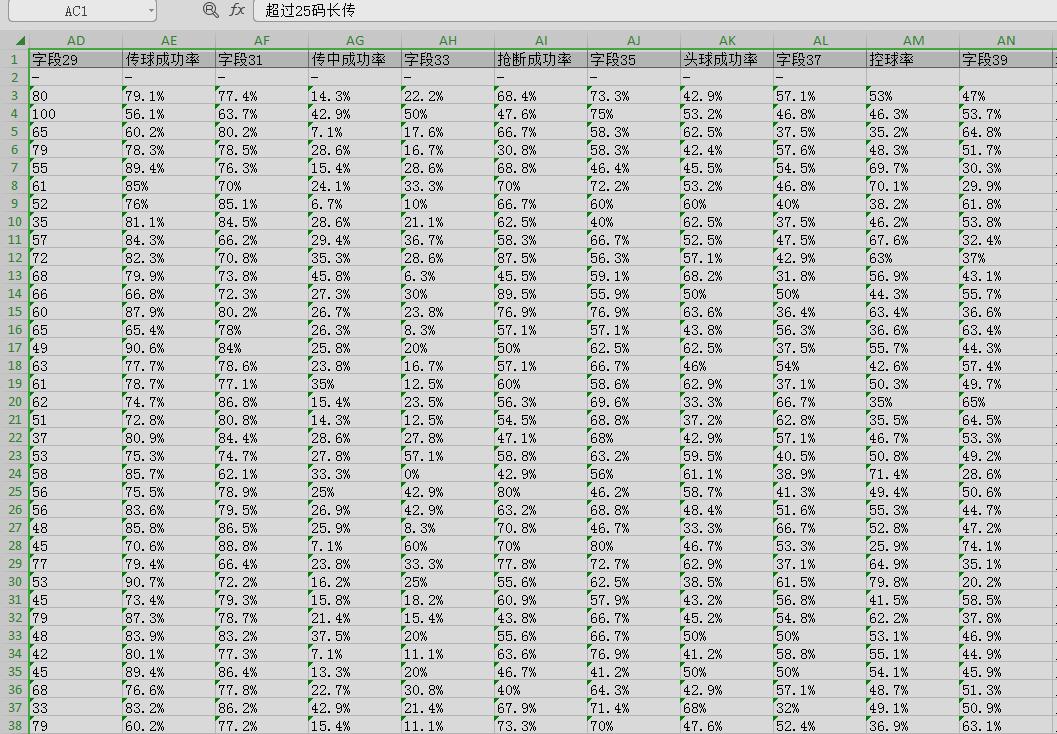Screen dimensions: 1057x734
Task: Select row 38 header
Action: 15,725
